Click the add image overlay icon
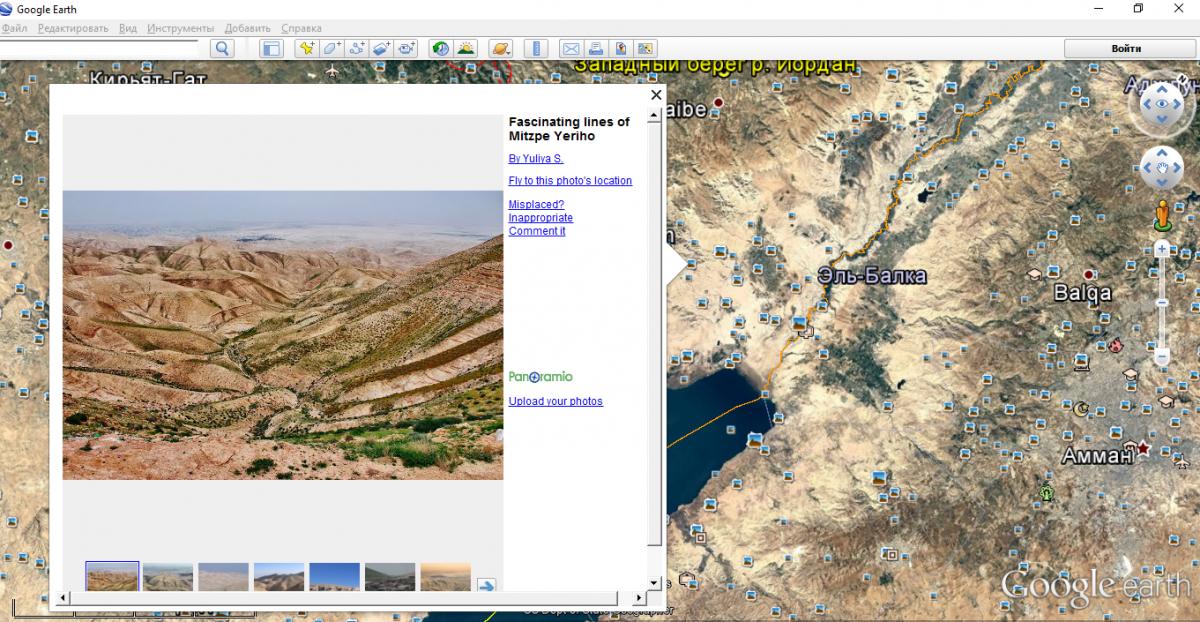 pyautogui.click(x=382, y=48)
